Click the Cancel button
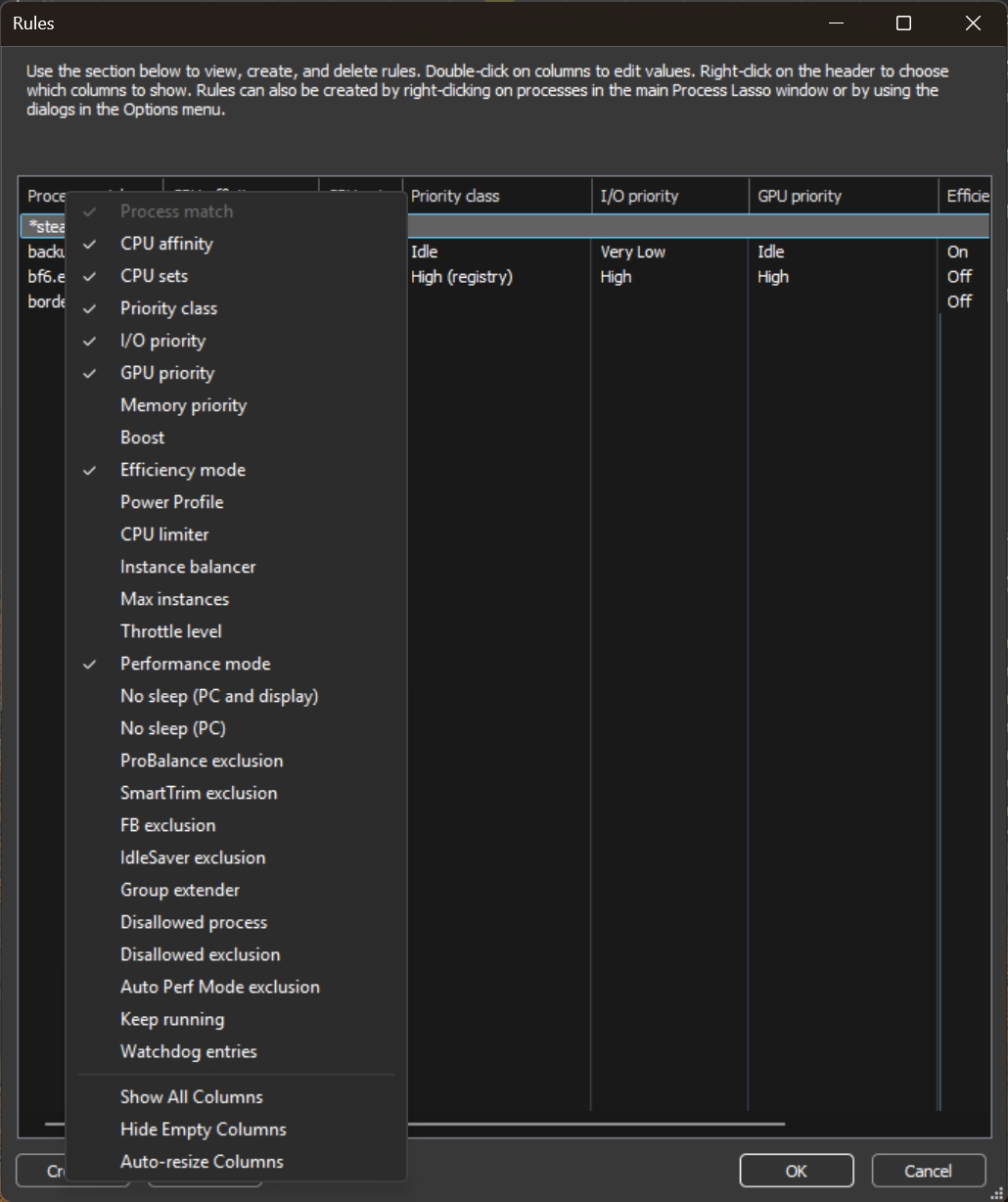The height and width of the screenshot is (1202, 1008). (x=927, y=1171)
